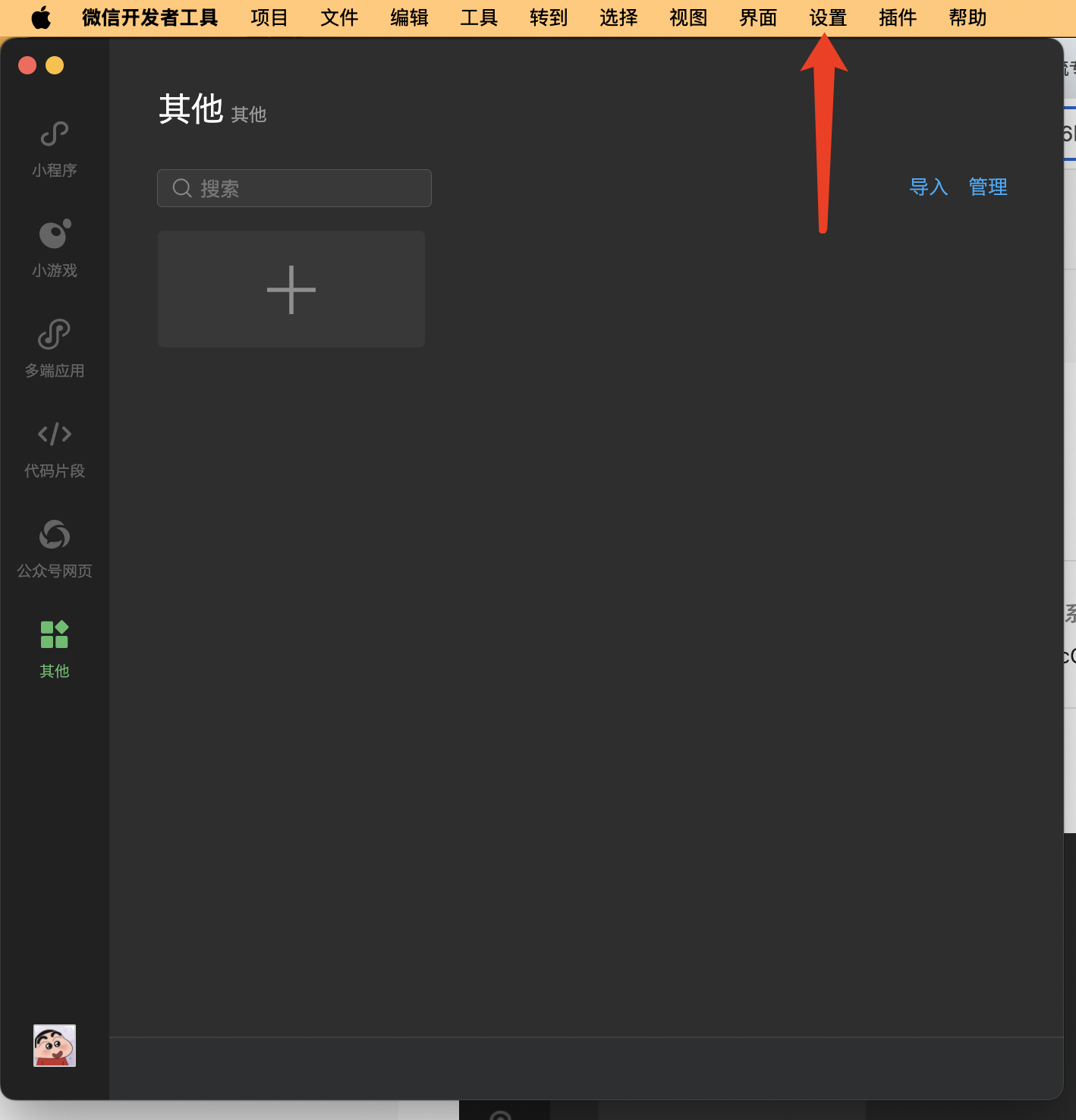The image size is (1076, 1120).
Task: Open the 微信开发者工具 application menu
Action: [150, 17]
